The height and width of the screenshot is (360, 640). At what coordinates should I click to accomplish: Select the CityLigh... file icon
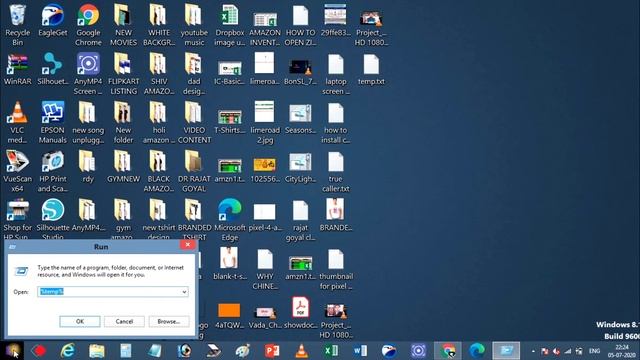click(300, 168)
